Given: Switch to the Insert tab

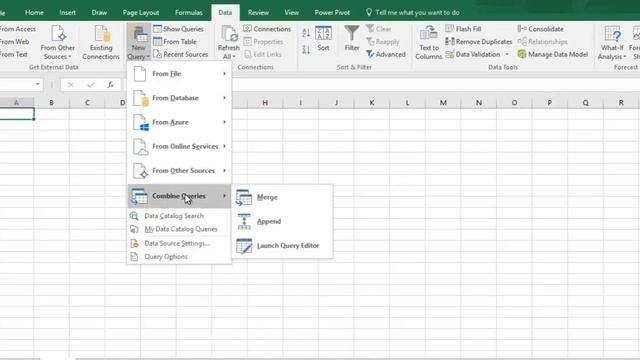Looking at the screenshot, I should [x=67, y=13].
